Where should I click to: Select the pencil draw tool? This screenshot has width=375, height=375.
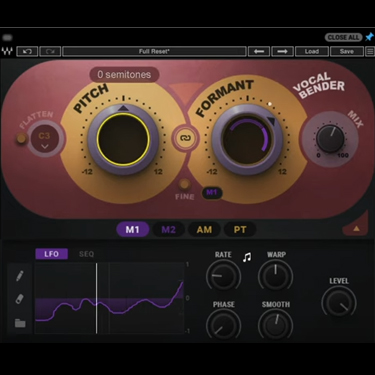point(20,276)
